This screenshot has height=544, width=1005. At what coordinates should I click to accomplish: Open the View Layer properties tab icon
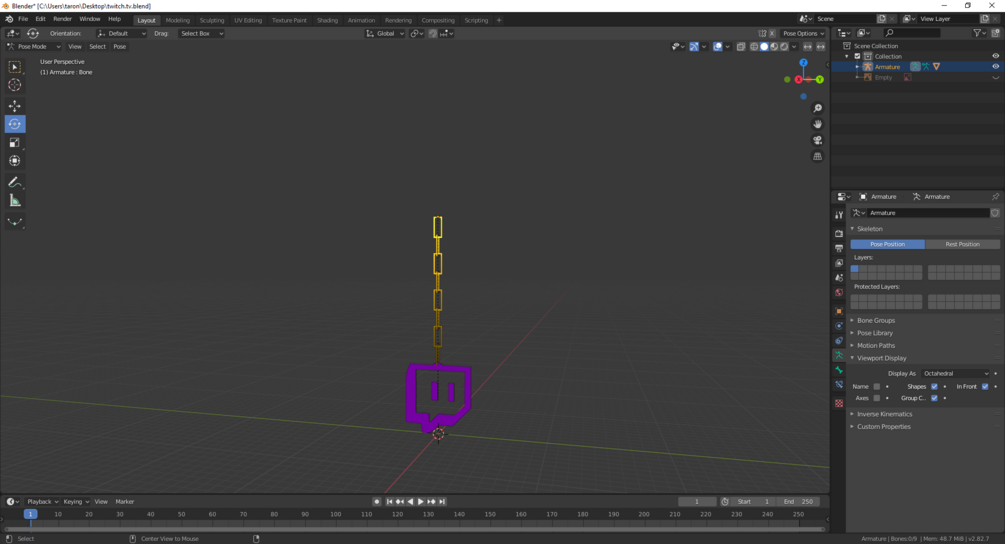point(838,263)
